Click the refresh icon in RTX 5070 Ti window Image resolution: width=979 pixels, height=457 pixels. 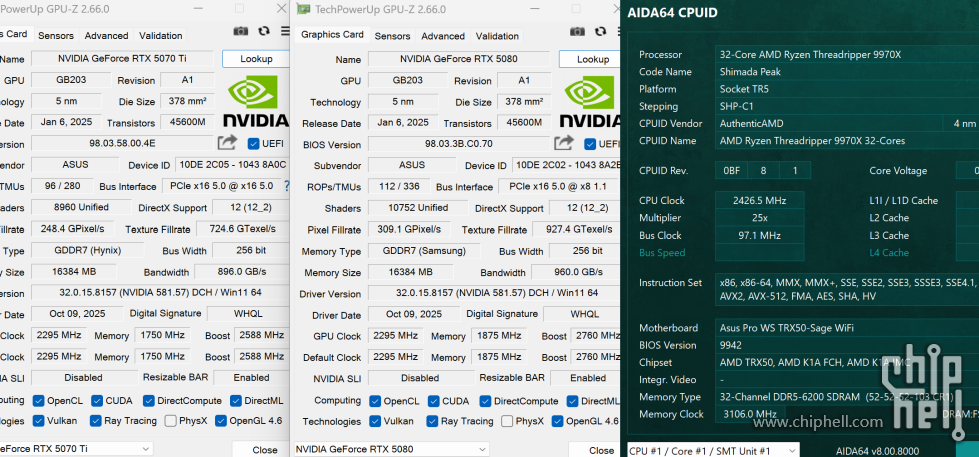click(264, 33)
